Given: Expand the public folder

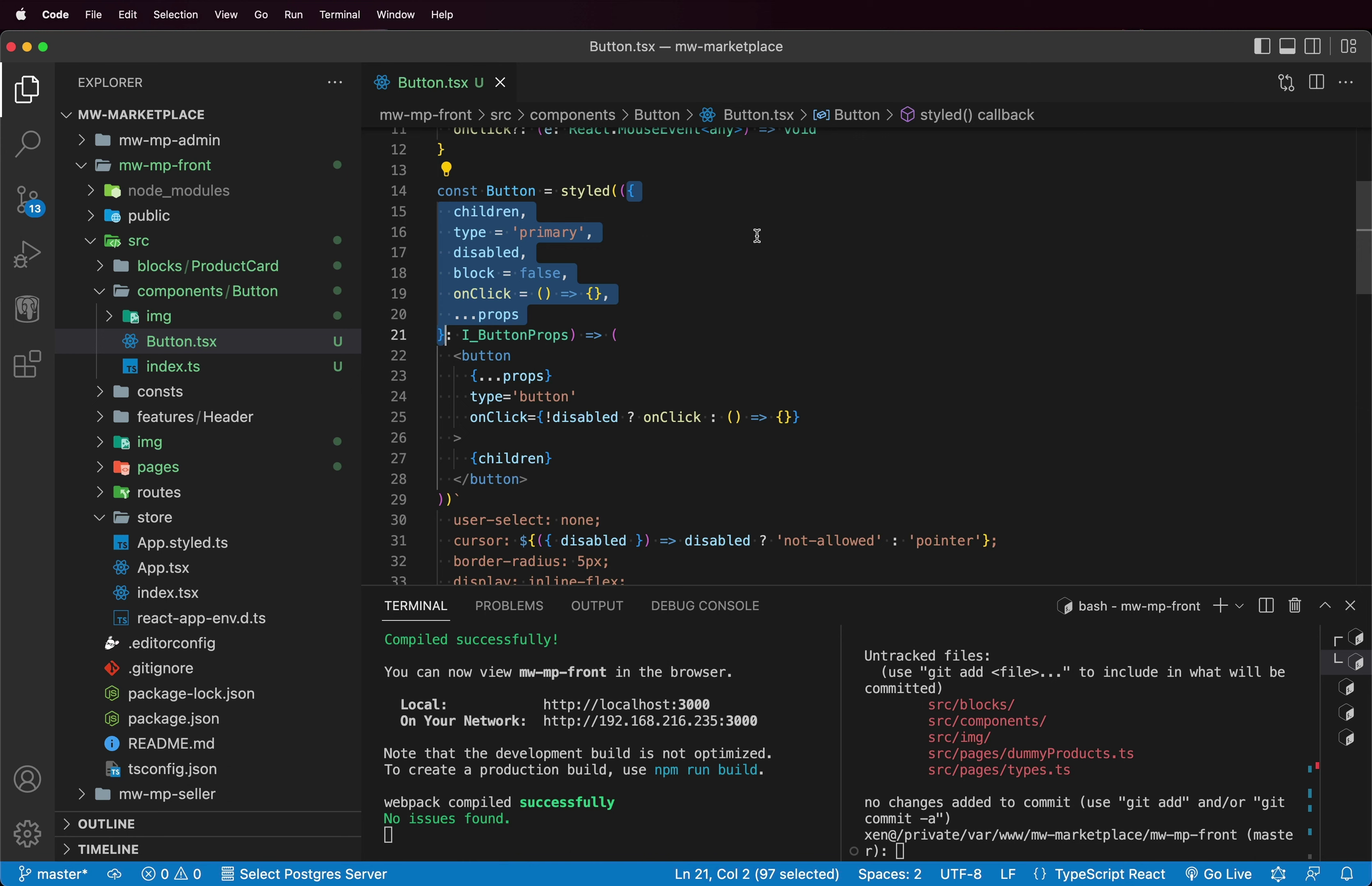Looking at the screenshot, I should click(90, 215).
